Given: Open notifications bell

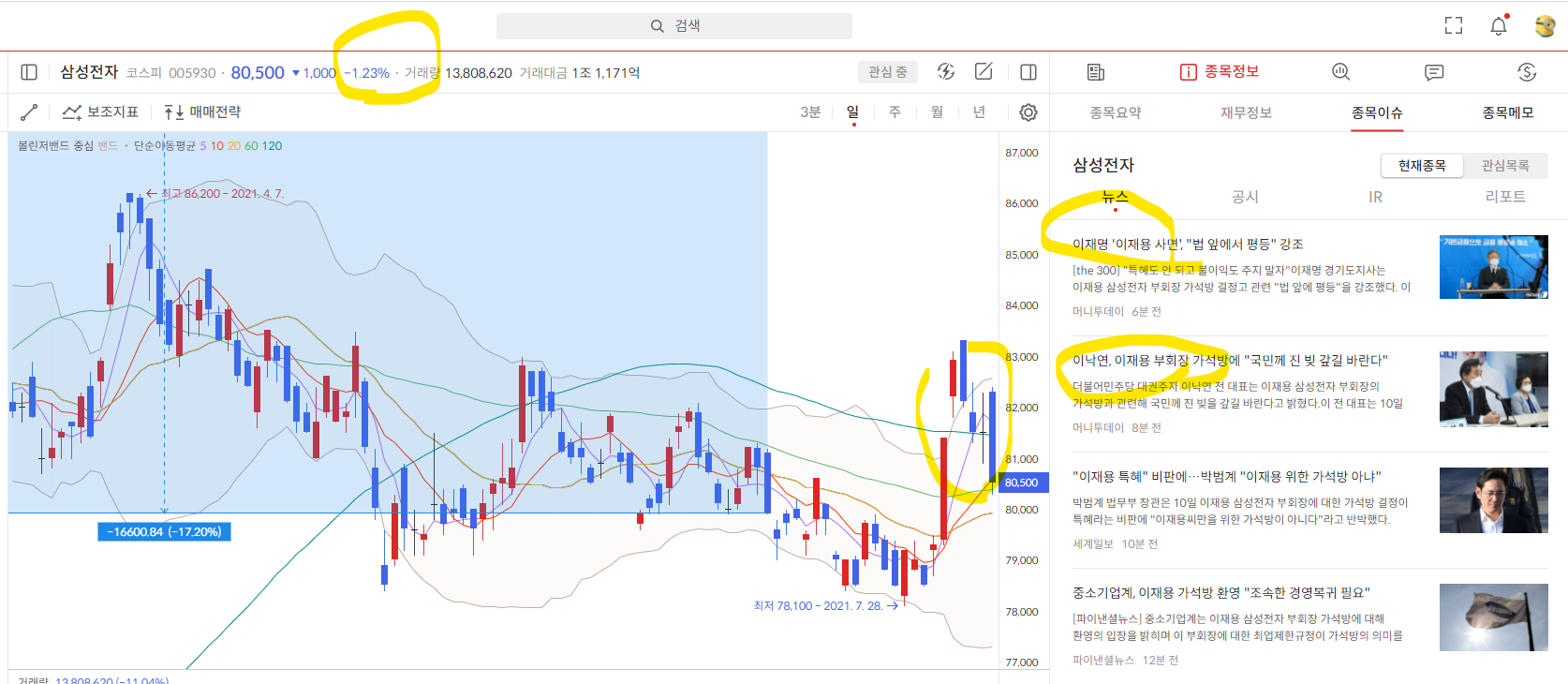Looking at the screenshot, I should tap(1499, 26).
